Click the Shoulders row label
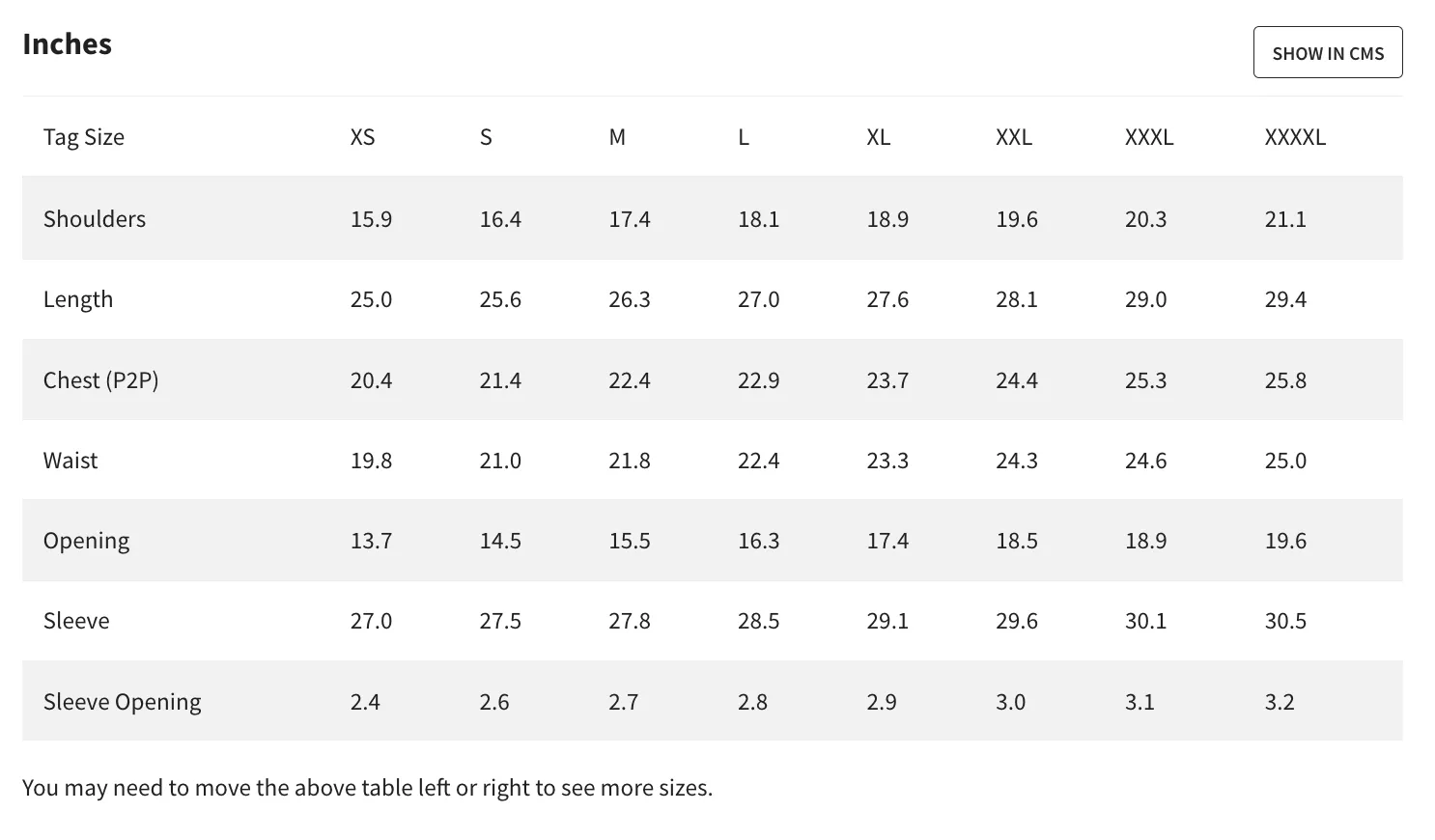Image resolution: width=1435 pixels, height=840 pixels. coord(95,219)
